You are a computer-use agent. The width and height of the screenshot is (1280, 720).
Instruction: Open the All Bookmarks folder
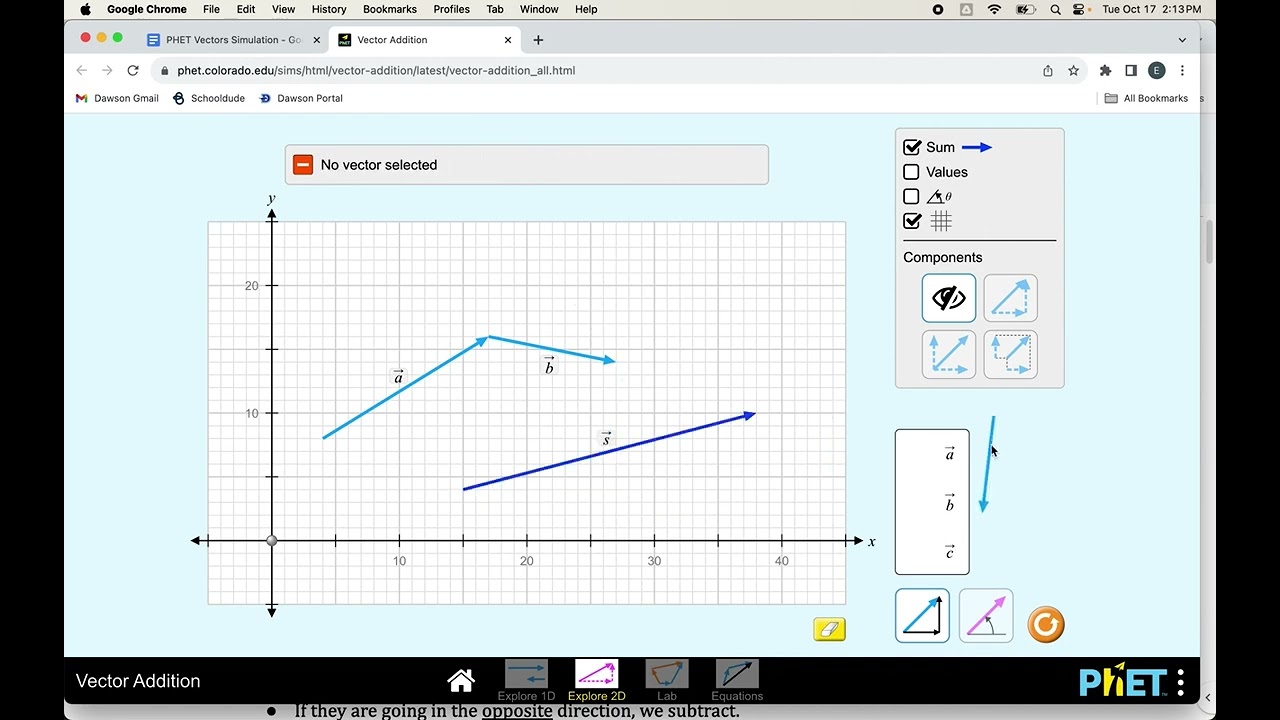click(x=1146, y=98)
